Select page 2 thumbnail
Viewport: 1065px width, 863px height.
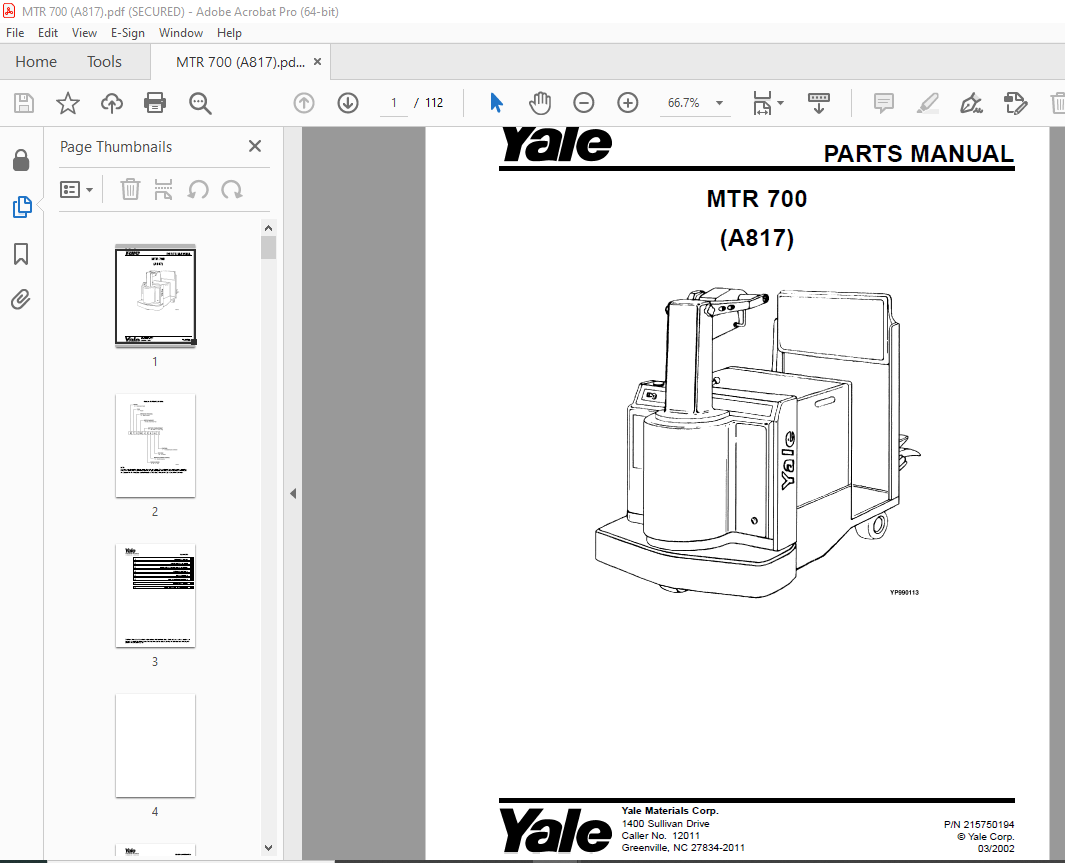pyautogui.click(x=156, y=445)
